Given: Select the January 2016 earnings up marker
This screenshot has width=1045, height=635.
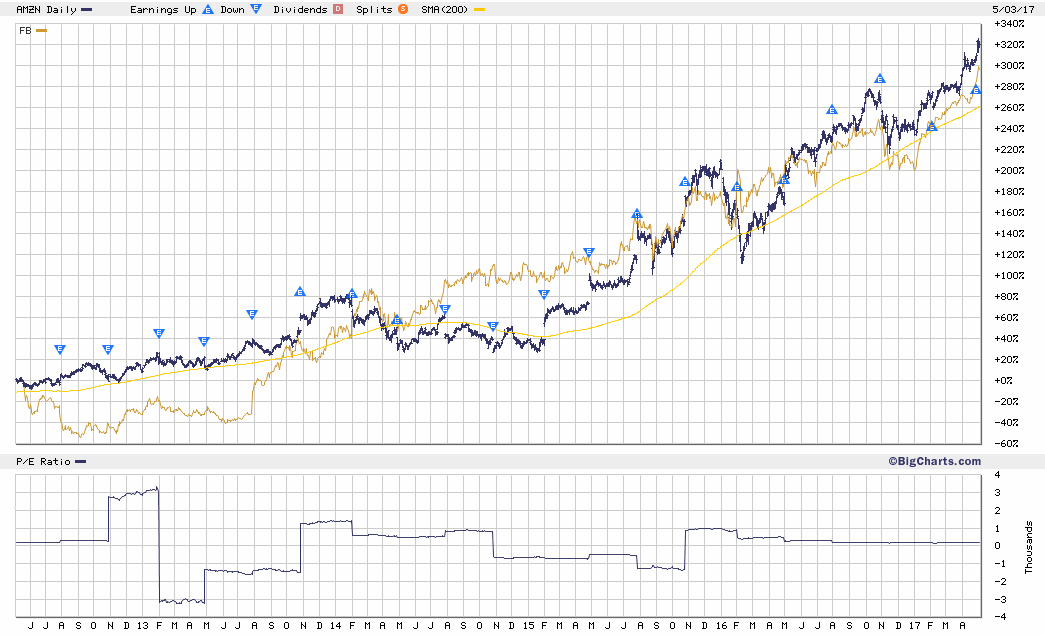Looking at the screenshot, I should click(736, 187).
